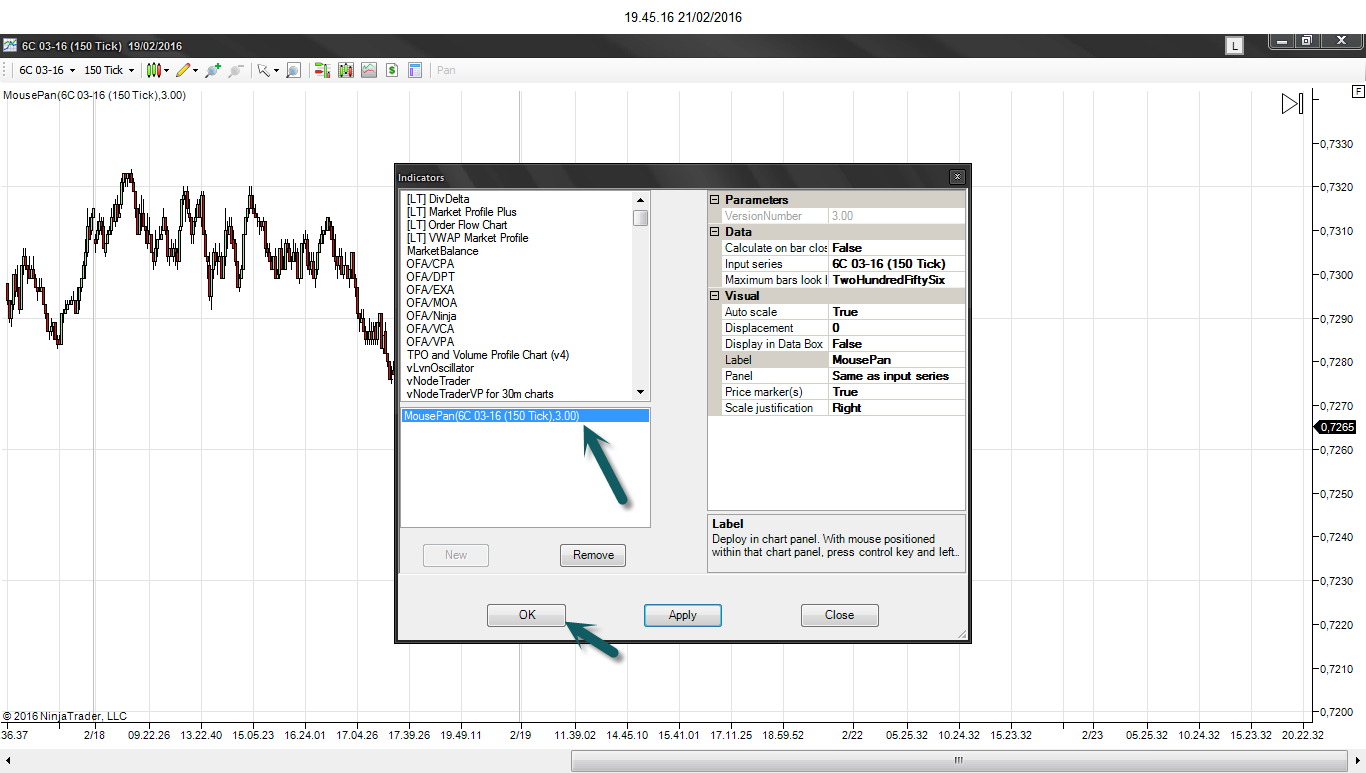The width and height of the screenshot is (1366, 773).
Task: Open the Strategies dollar-sign icon
Action: pos(392,70)
